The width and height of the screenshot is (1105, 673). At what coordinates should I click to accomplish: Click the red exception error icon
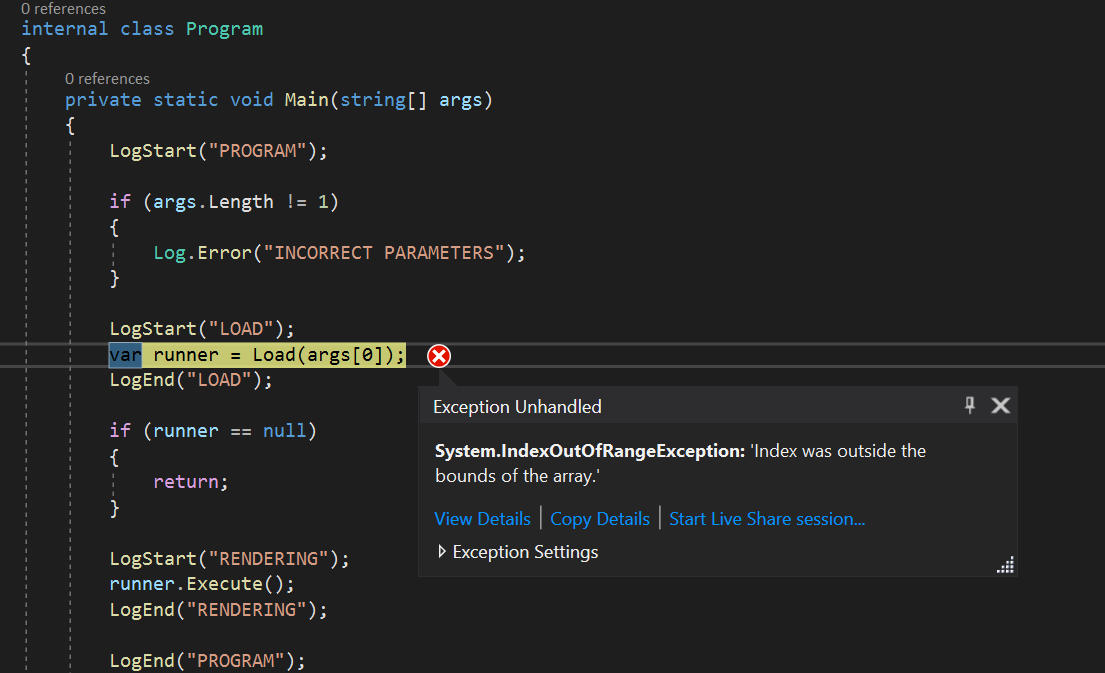tap(438, 356)
